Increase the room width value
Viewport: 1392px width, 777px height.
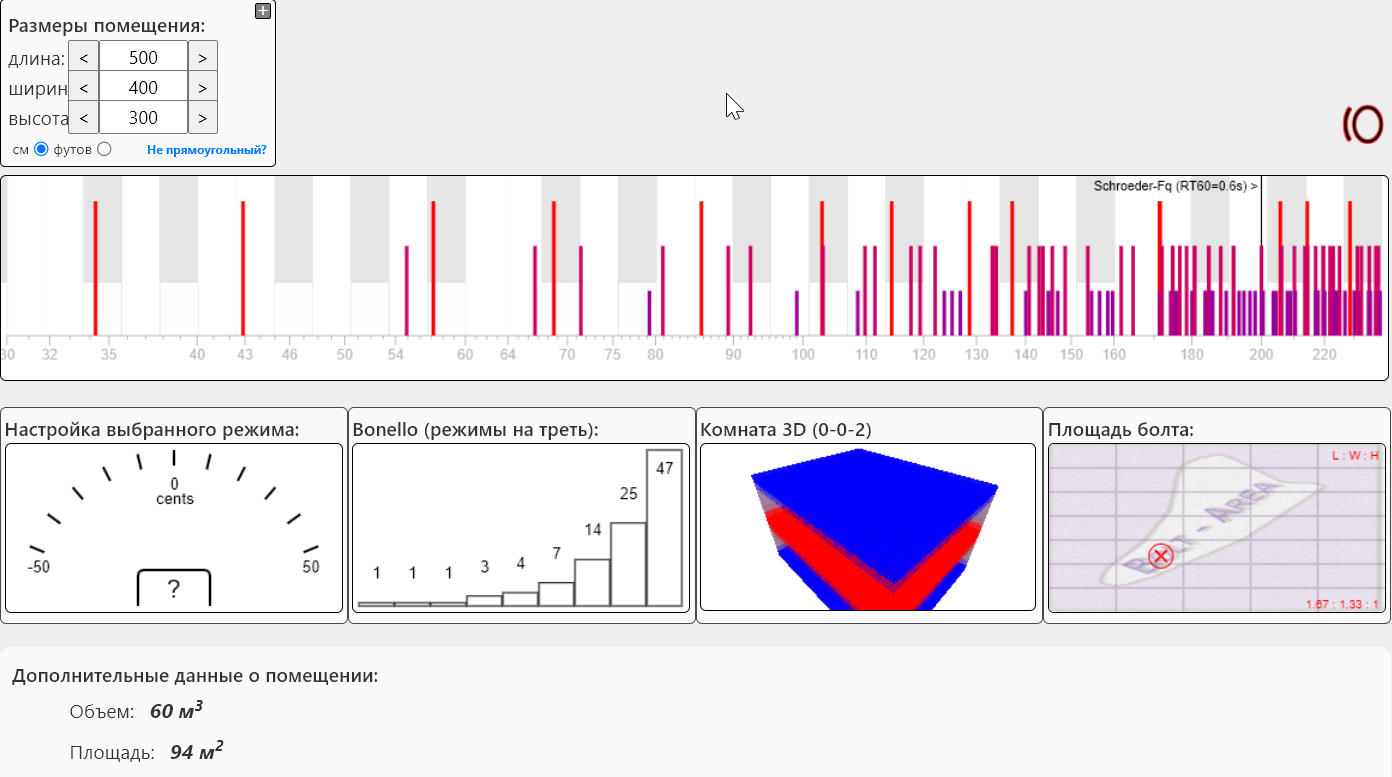pos(202,88)
